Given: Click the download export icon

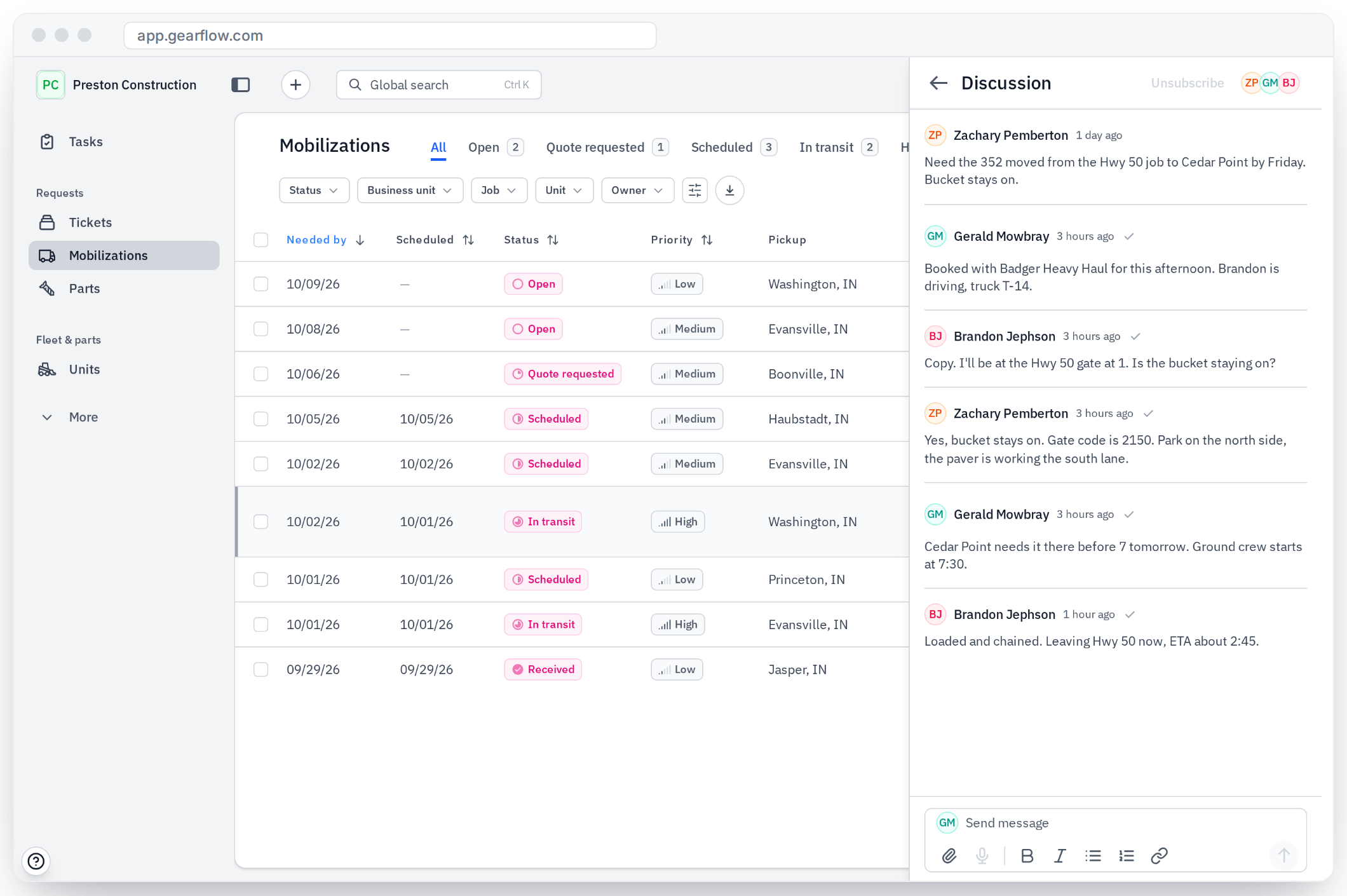Looking at the screenshot, I should (x=729, y=190).
